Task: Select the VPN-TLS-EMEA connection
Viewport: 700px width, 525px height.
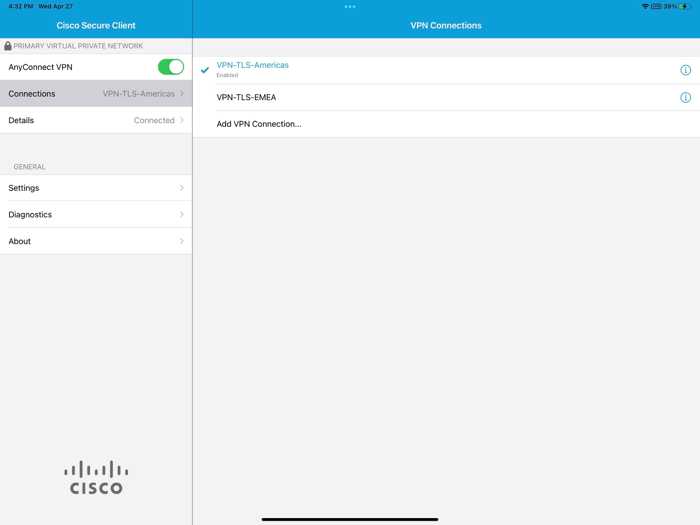Action: click(446, 97)
